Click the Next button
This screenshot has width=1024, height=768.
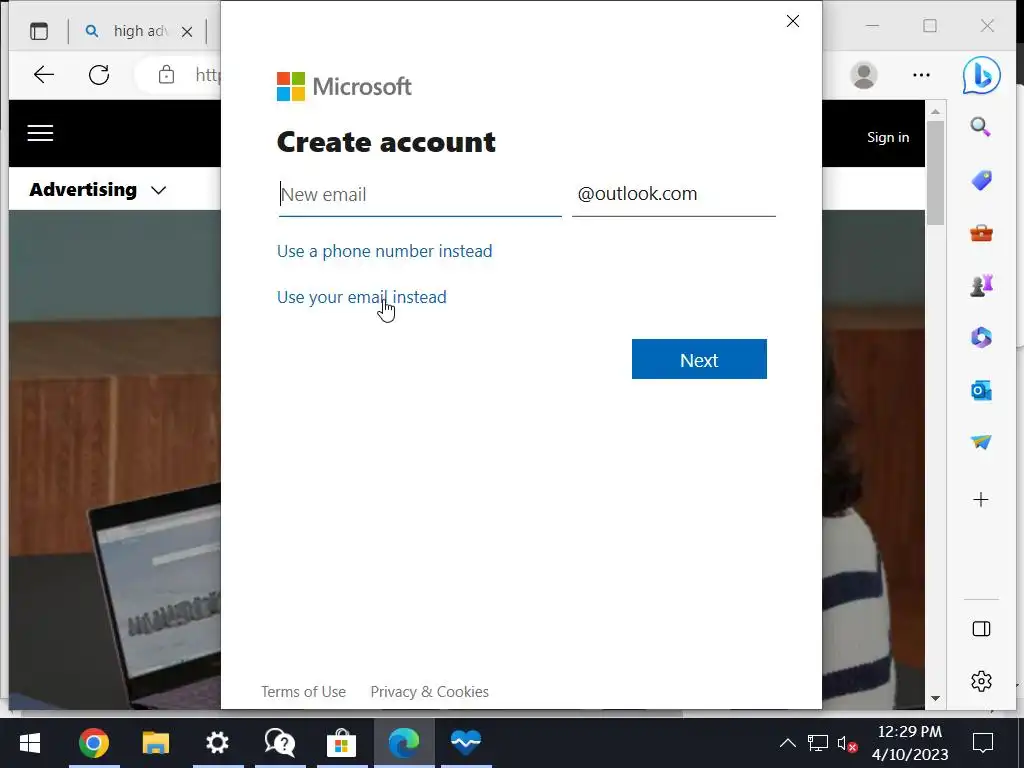click(699, 359)
